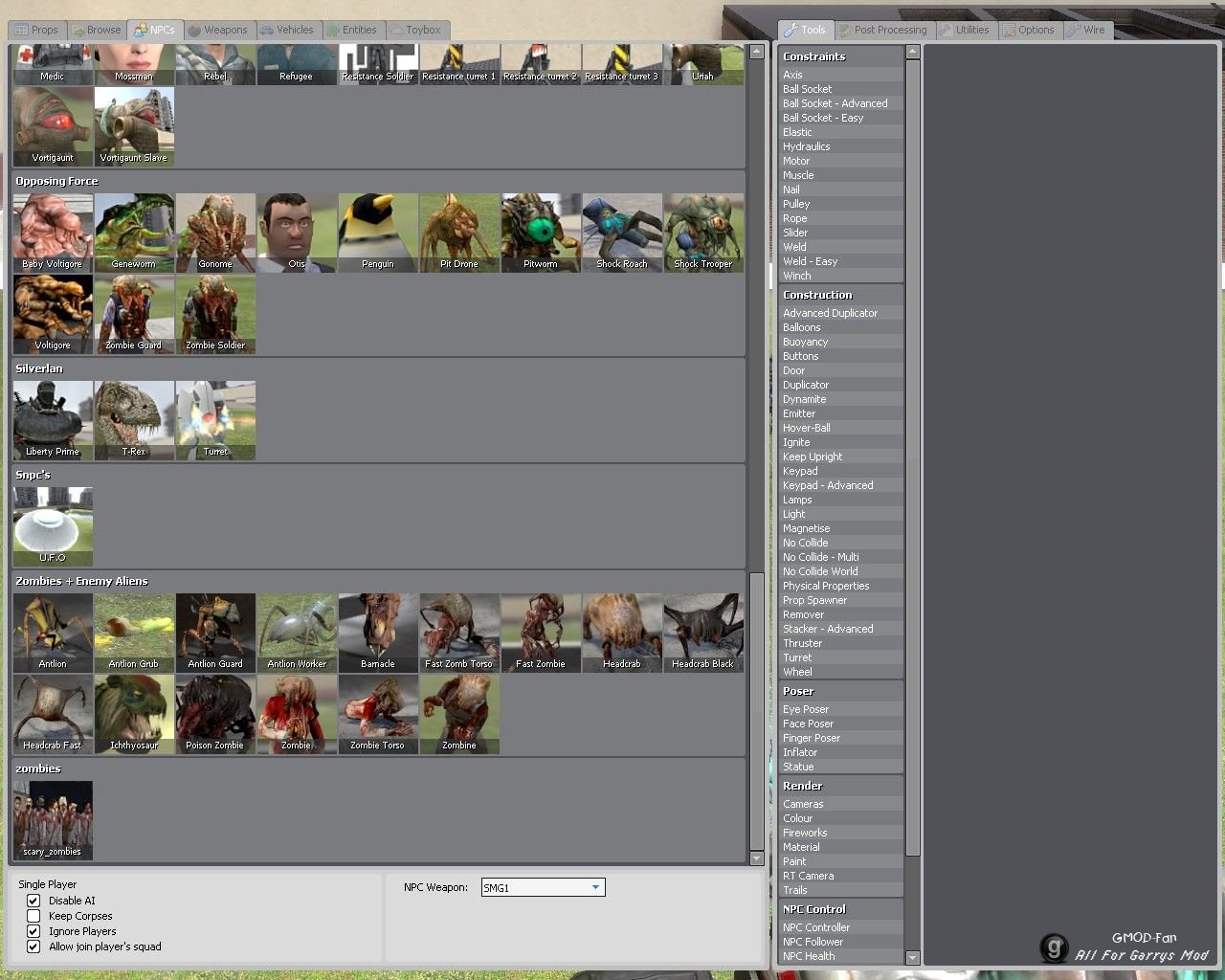The width and height of the screenshot is (1225, 980).
Task: Collapse the Render tool category
Action: click(841, 786)
